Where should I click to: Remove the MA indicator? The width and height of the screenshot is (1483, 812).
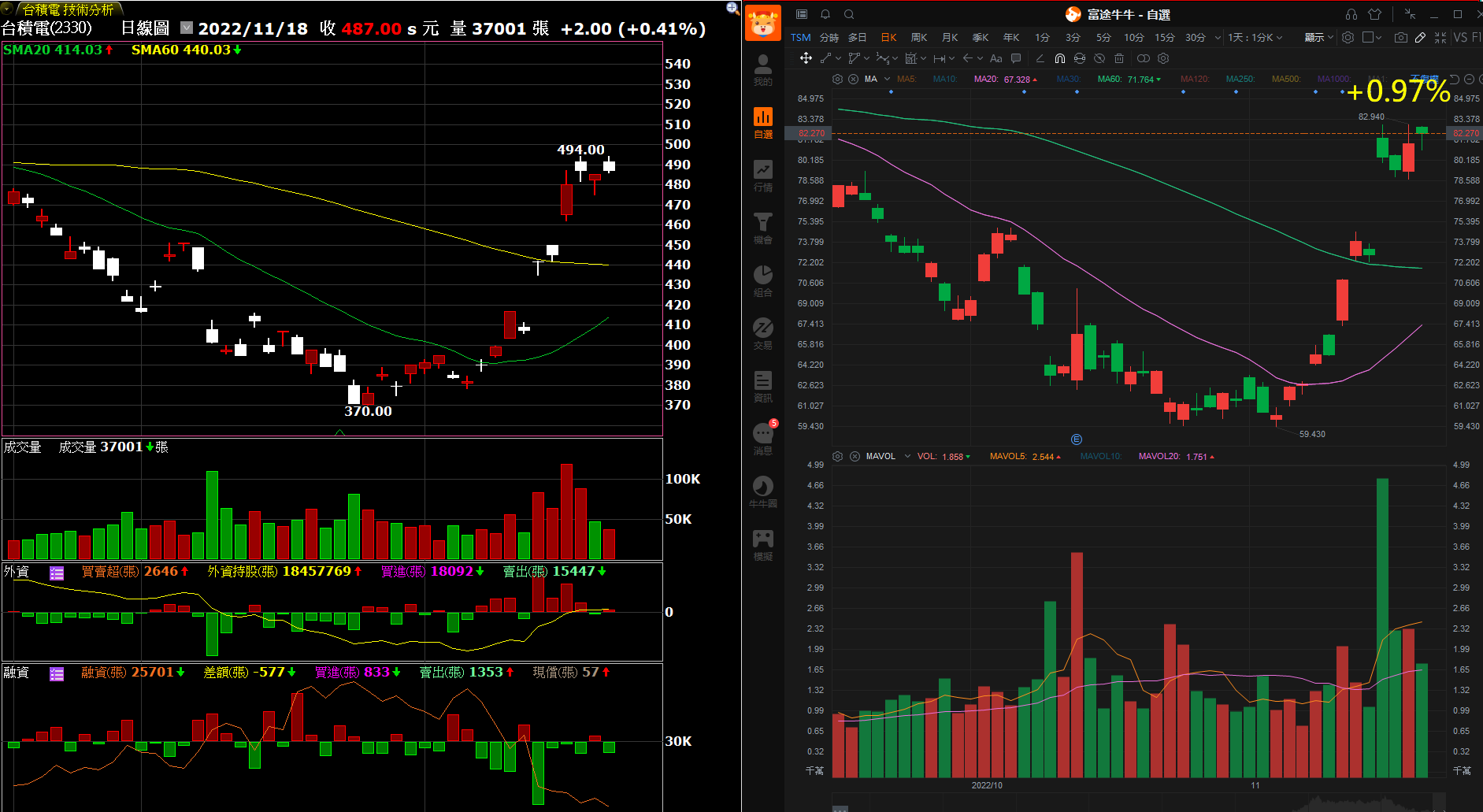[853, 79]
